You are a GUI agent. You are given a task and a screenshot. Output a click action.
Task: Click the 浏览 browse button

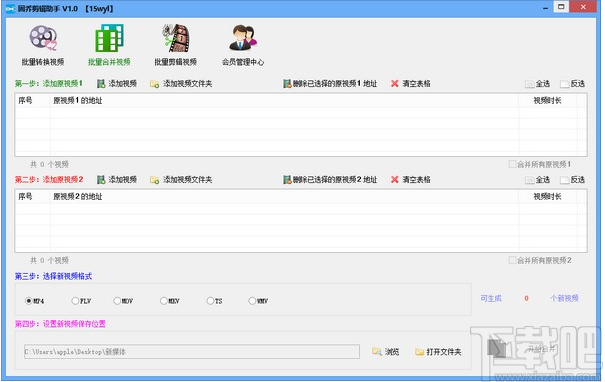pos(385,352)
